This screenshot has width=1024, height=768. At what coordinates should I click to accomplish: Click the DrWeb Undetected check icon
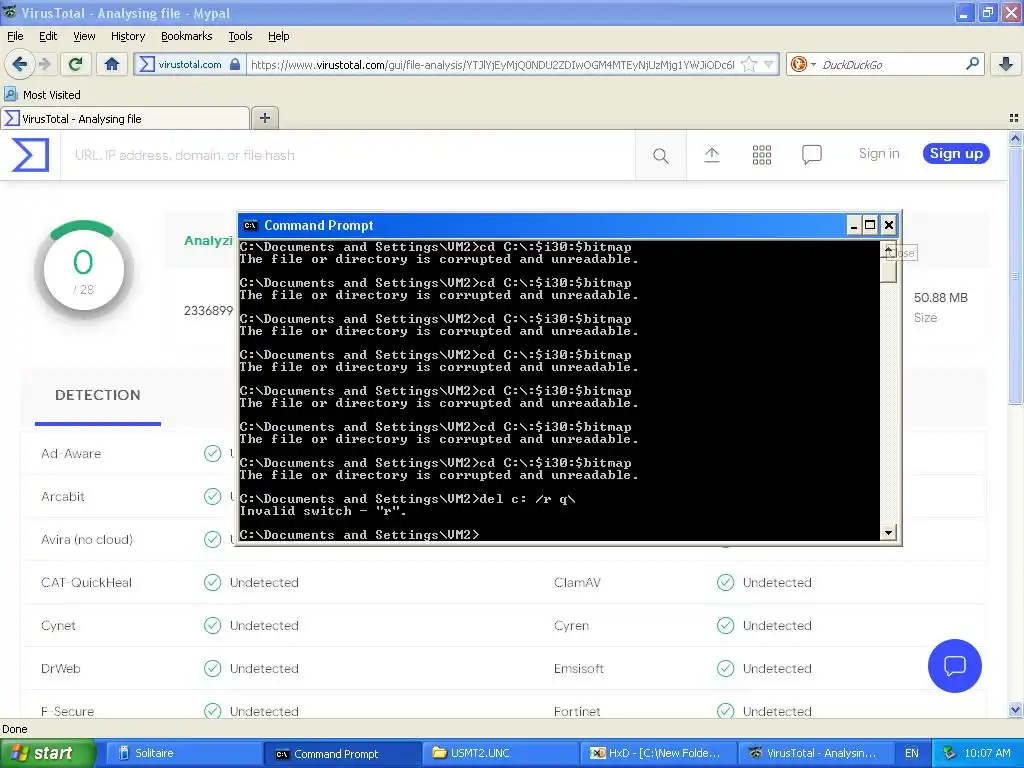pos(212,669)
